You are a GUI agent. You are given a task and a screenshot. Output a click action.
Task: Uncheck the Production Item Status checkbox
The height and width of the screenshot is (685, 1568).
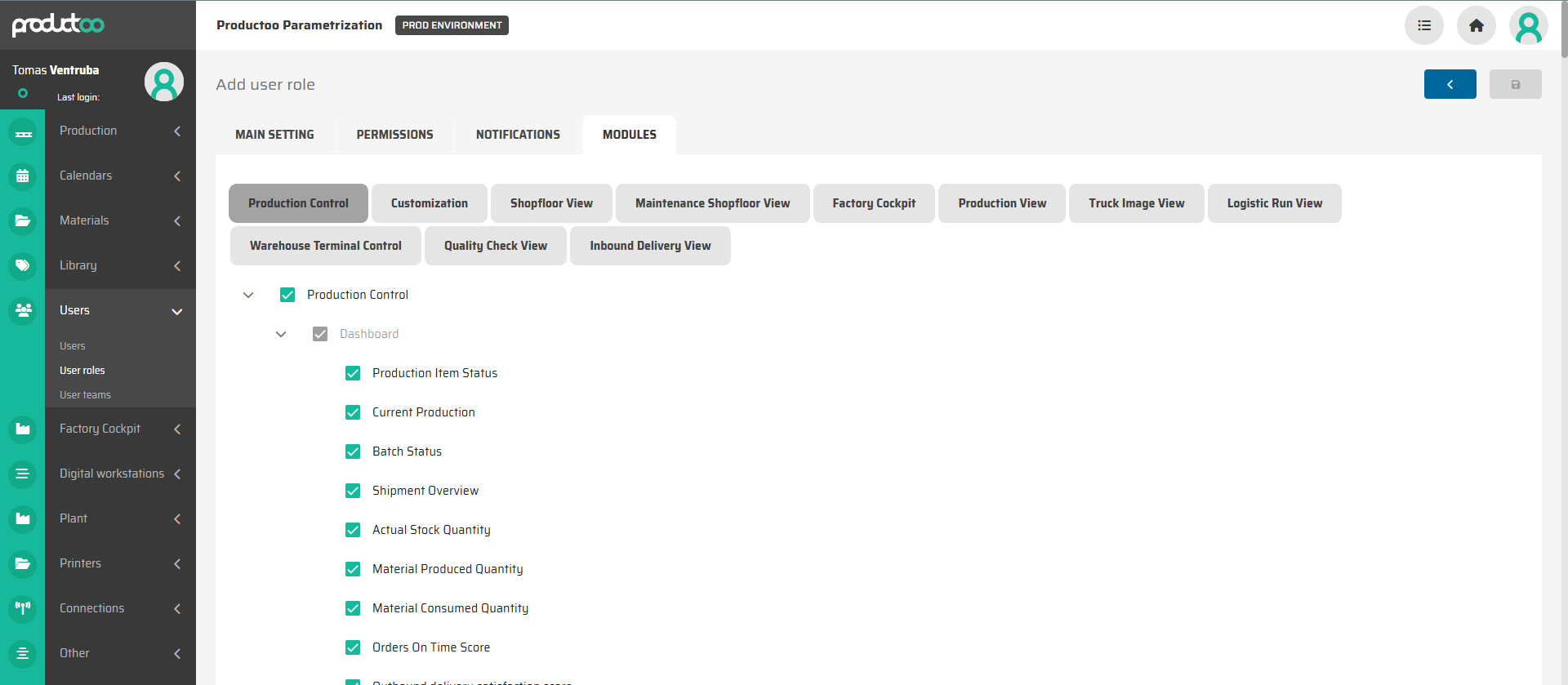tap(353, 373)
